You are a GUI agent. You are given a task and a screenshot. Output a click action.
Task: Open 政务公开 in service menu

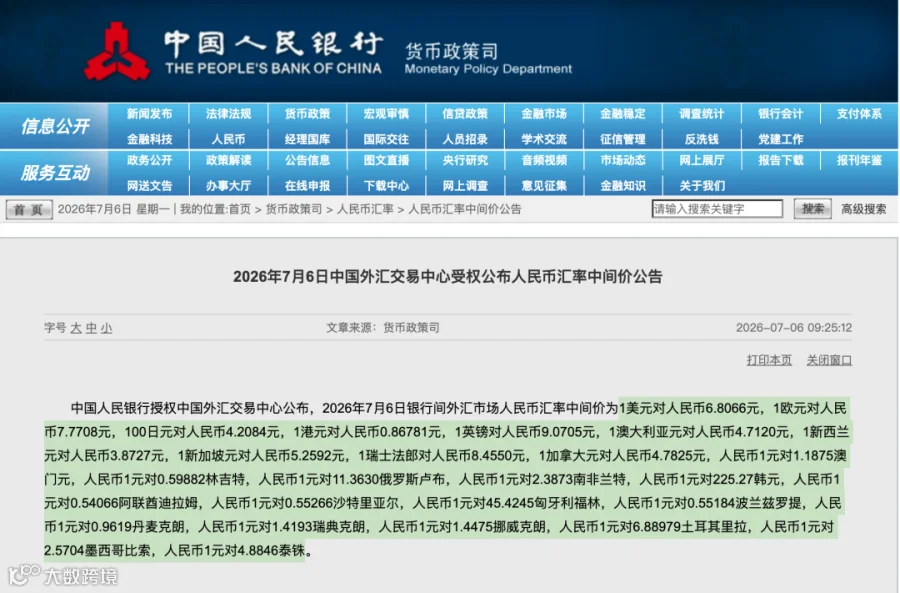pyautogui.click(x=149, y=160)
